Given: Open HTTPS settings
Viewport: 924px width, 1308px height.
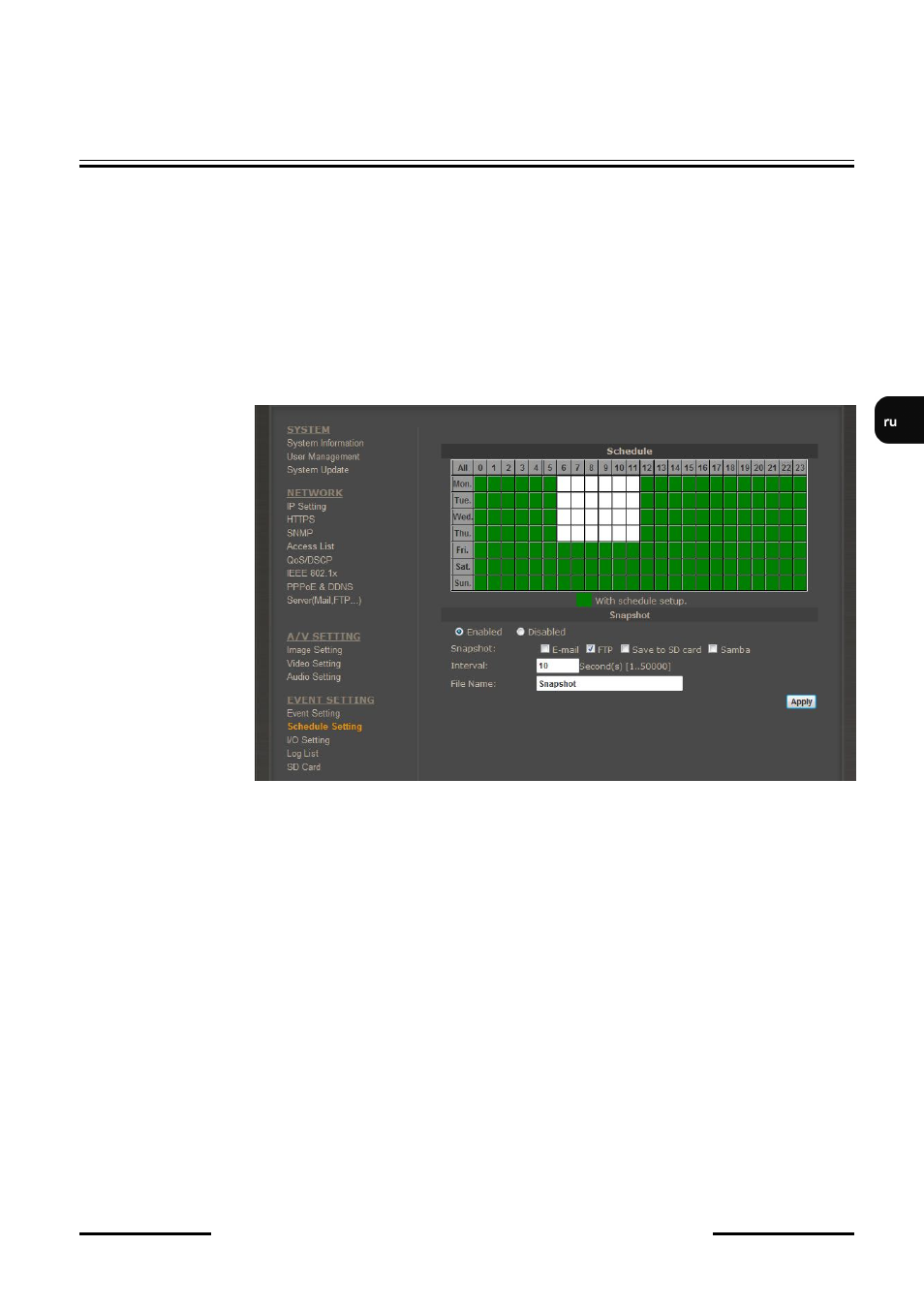Looking at the screenshot, I should coord(300,519).
